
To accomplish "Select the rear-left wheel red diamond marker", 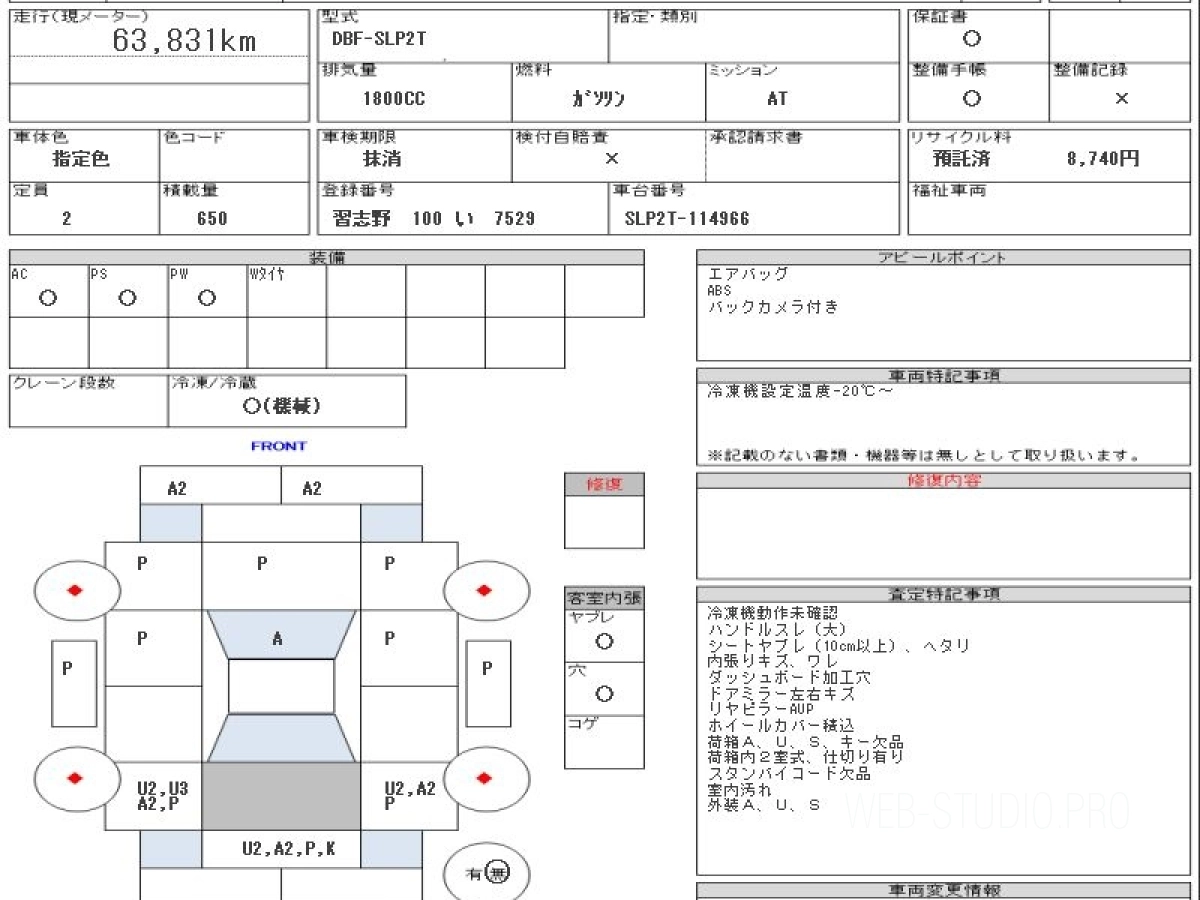I will tap(74, 778).
